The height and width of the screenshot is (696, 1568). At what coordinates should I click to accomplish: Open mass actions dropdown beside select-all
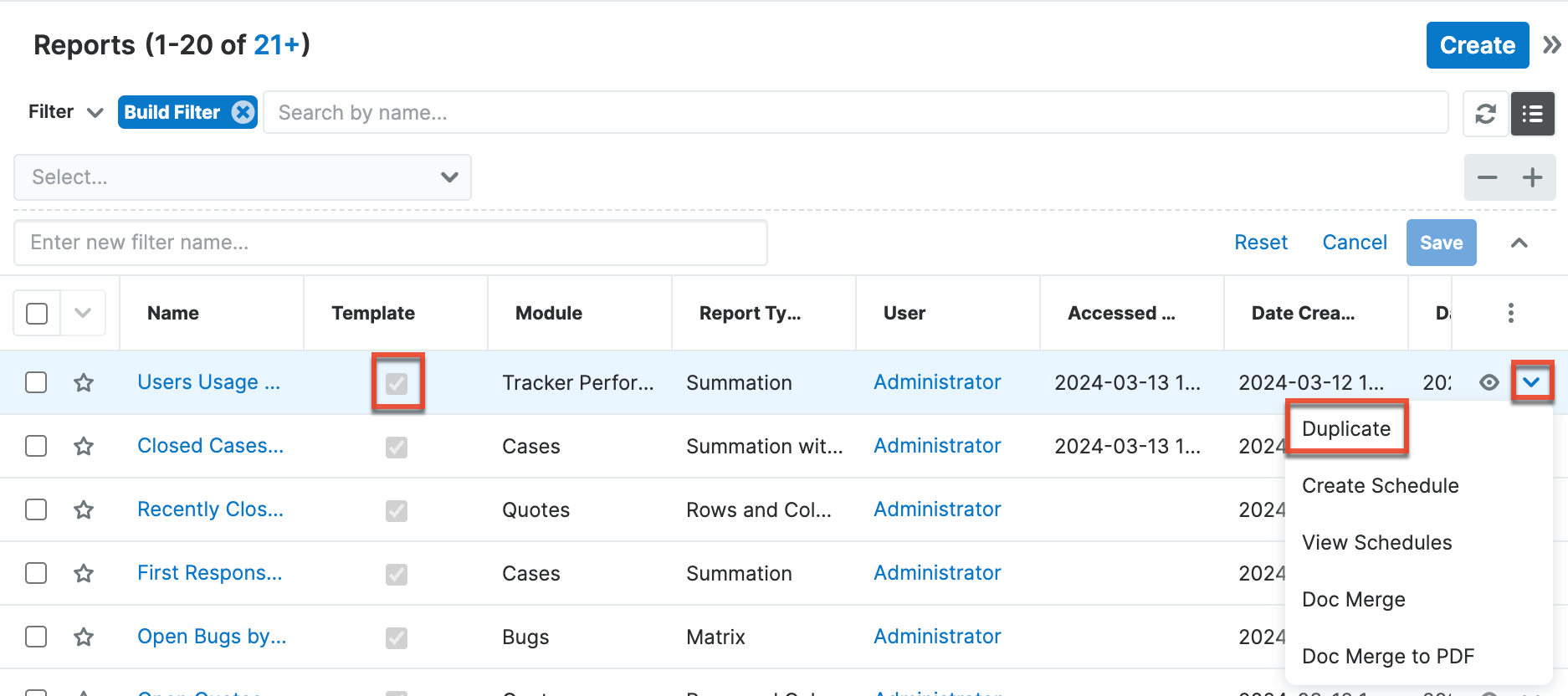click(x=83, y=314)
